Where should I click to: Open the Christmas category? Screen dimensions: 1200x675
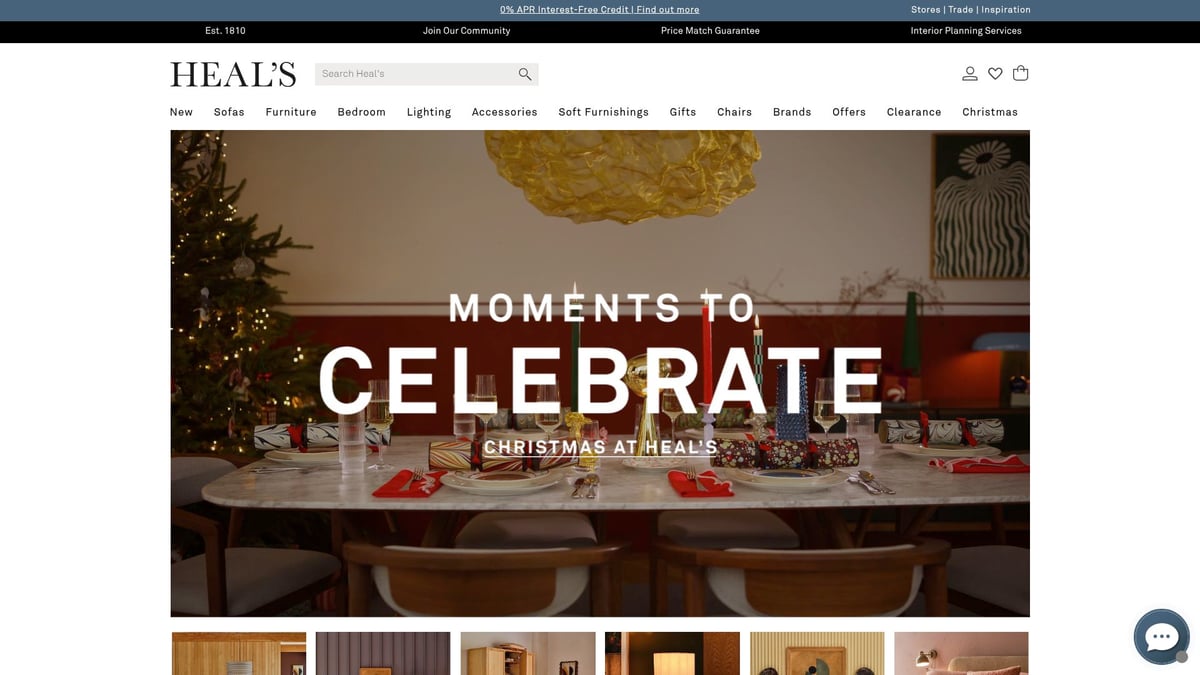[x=990, y=112]
